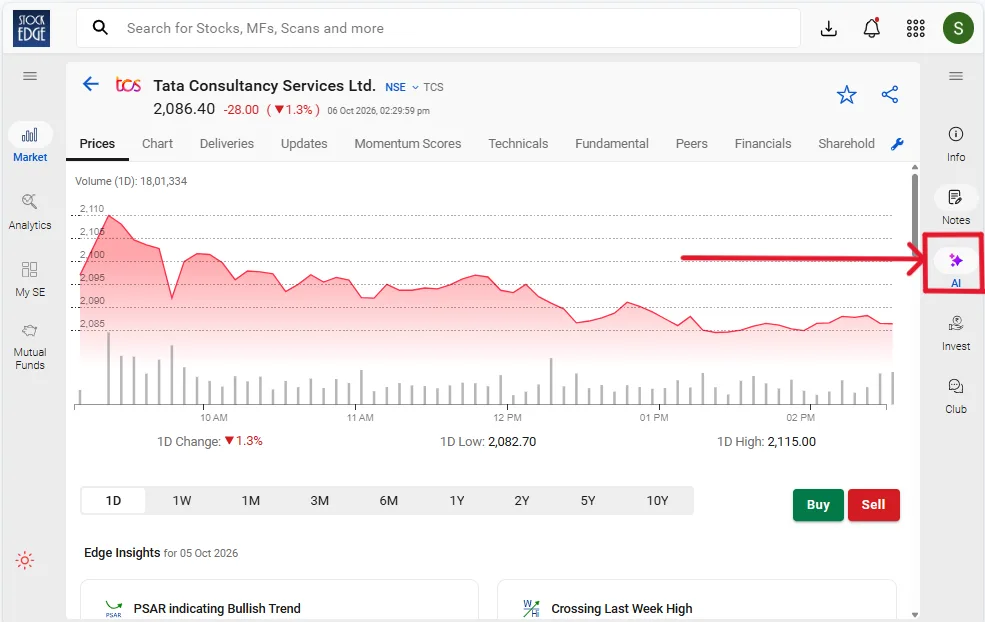Click the search magnifier icon
This screenshot has height=622, width=985.
click(x=100, y=28)
